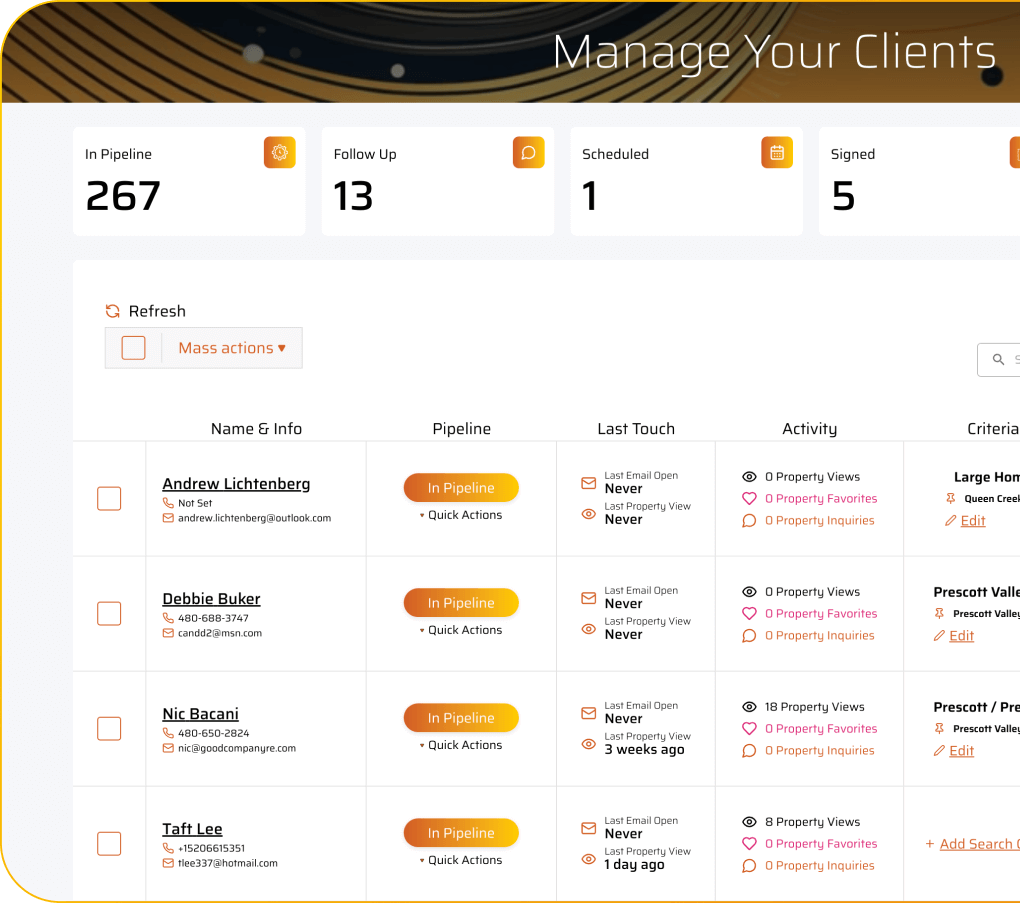Viewport: 1020px width, 903px height.
Task: Click inside the search input field
Action: click(x=1012, y=359)
